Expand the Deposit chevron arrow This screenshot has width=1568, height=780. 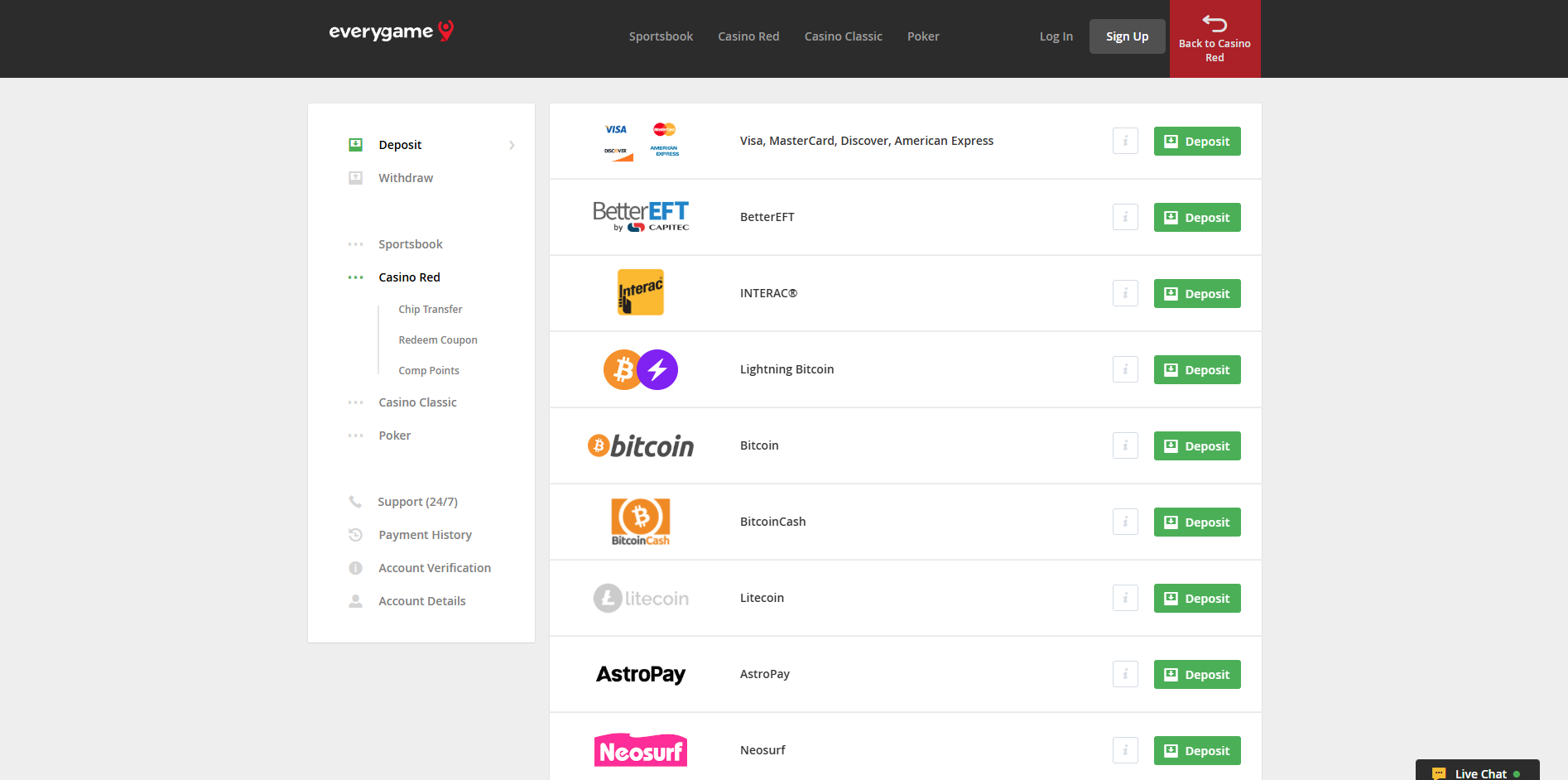coord(512,145)
